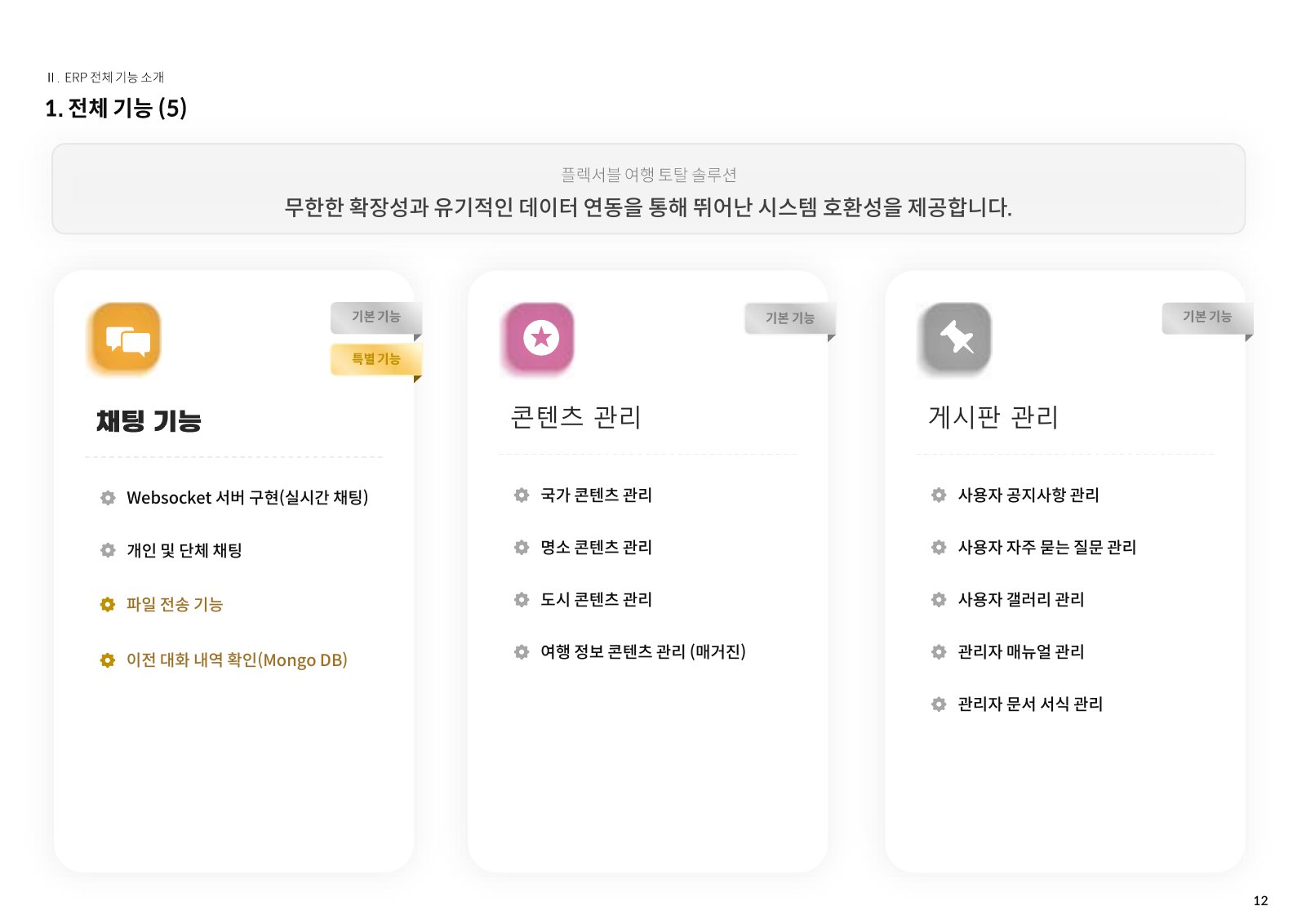Image resolution: width=1306 pixels, height=924 pixels.
Task: Click the slide title 1. 전체 기능 (5)
Action: [x=116, y=109]
